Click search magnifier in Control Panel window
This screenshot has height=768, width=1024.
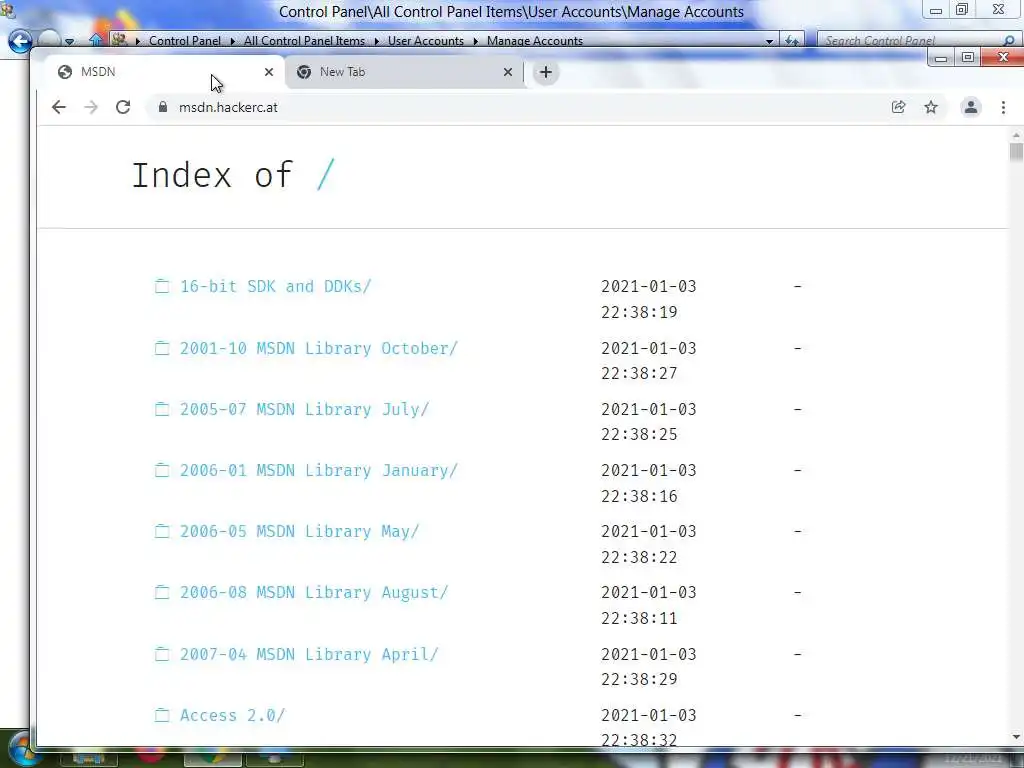pyautogui.click(x=1008, y=41)
